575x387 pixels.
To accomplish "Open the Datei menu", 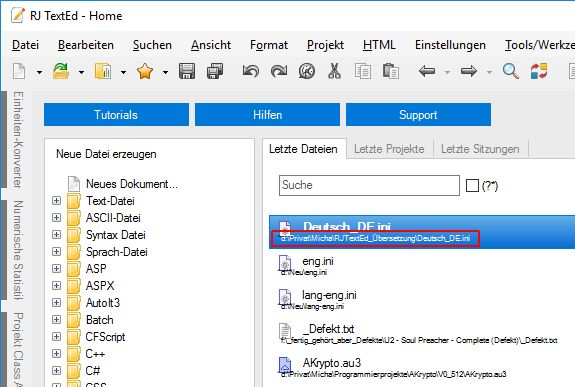I will pyautogui.click(x=25, y=45).
